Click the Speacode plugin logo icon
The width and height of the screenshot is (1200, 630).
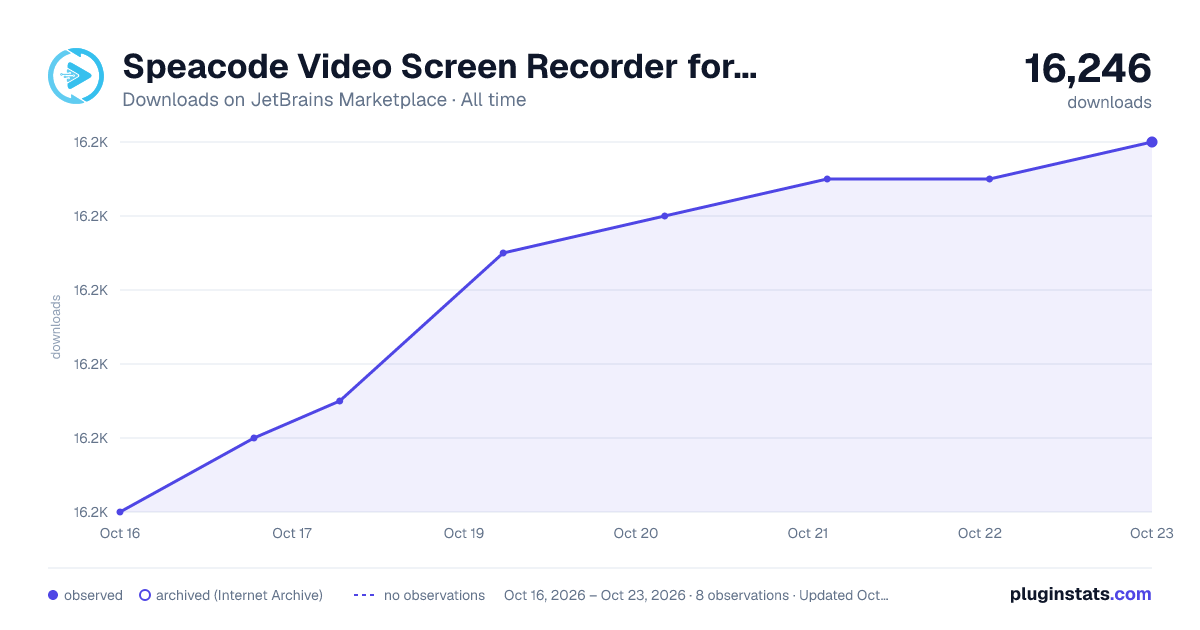76,76
